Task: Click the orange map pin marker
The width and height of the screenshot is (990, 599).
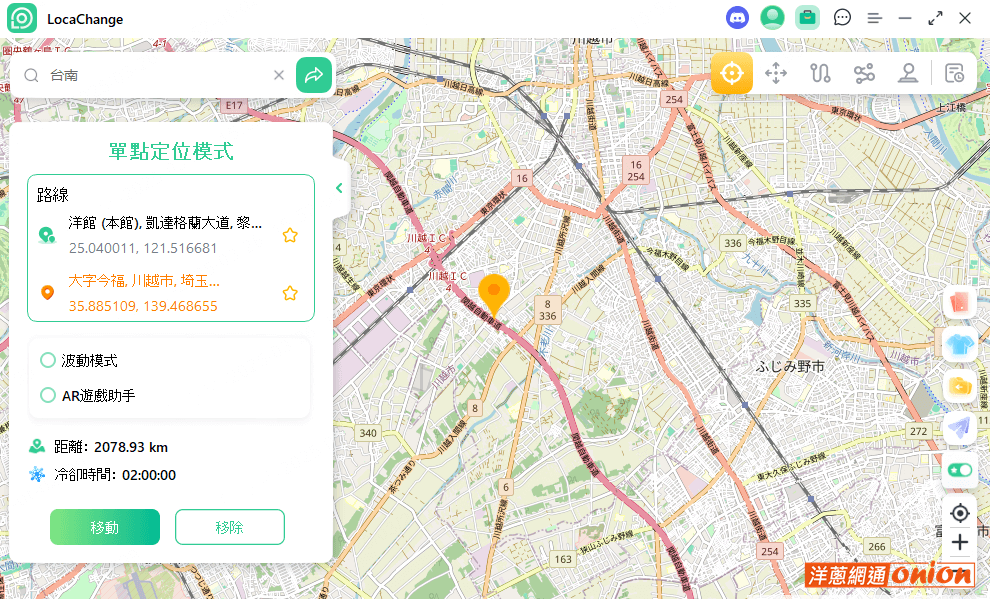Action: pyautogui.click(x=494, y=295)
